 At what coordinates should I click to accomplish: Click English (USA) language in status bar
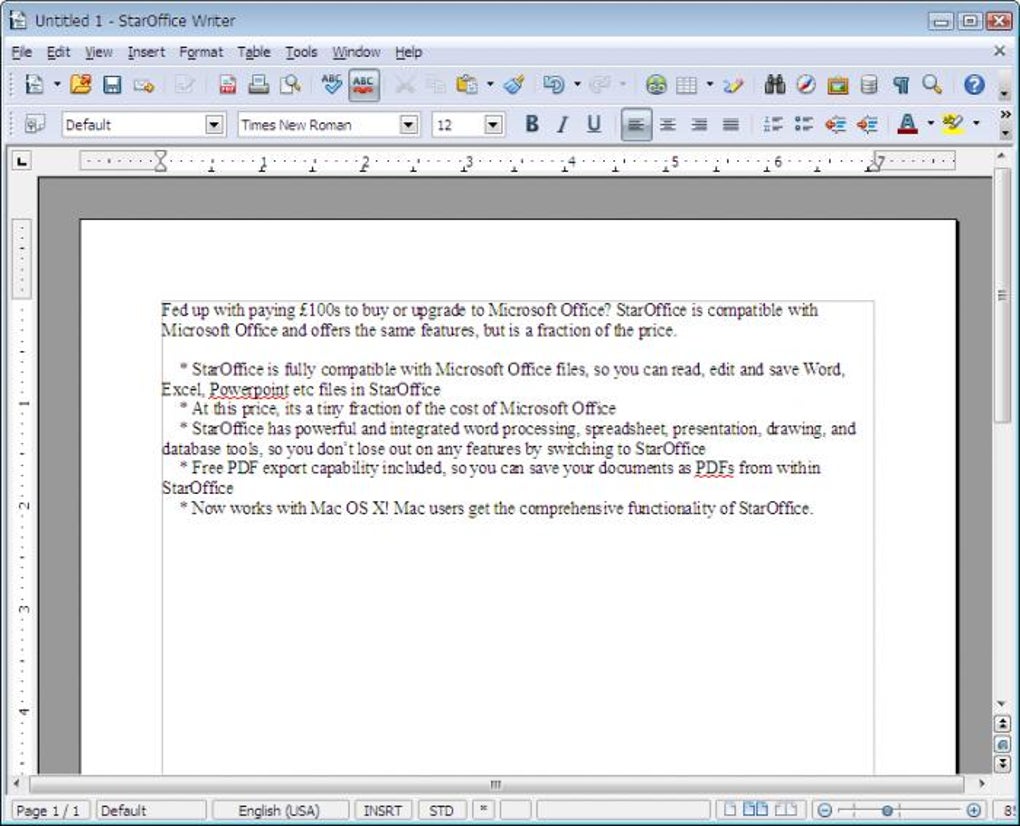coord(278,810)
